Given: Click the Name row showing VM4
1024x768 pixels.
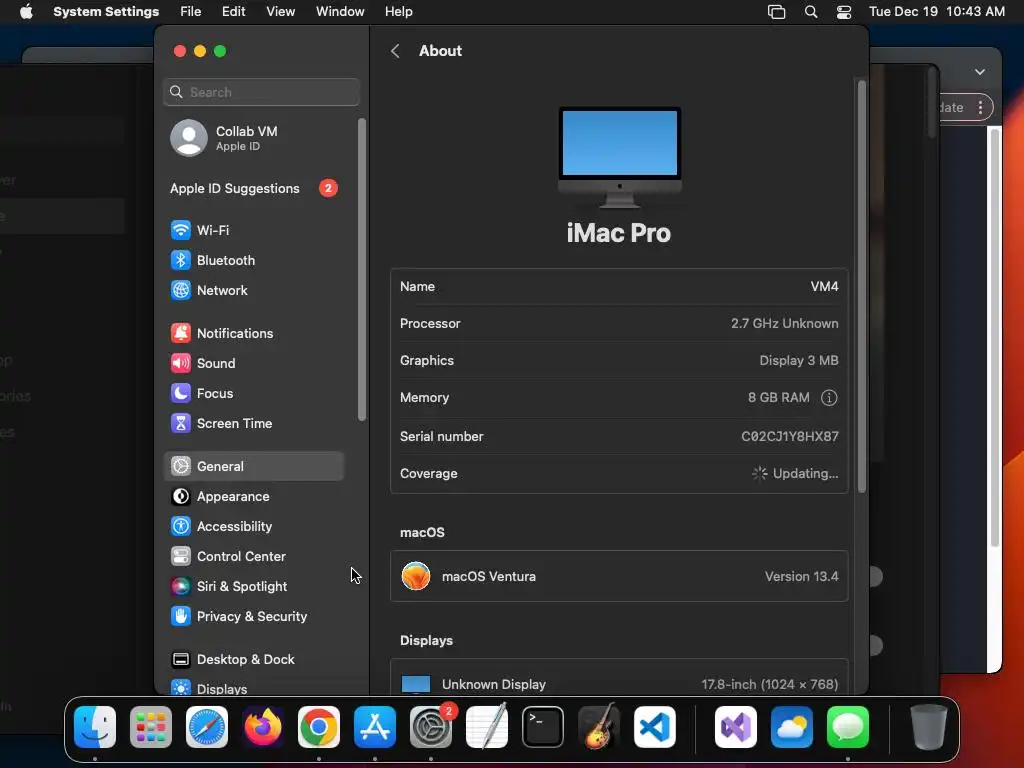Looking at the screenshot, I should [619, 287].
